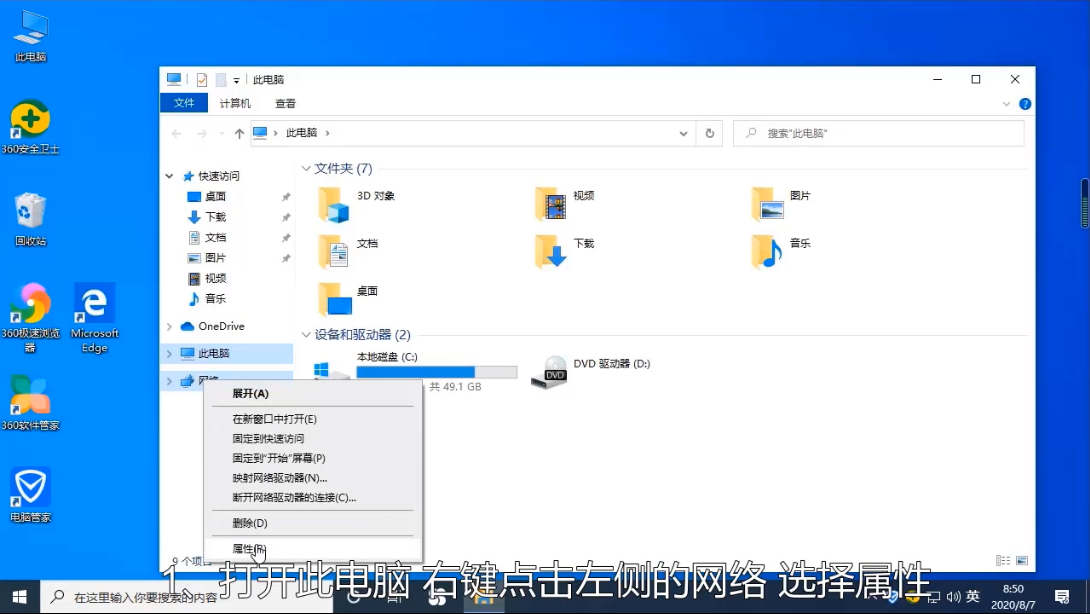This screenshot has width=1090, height=614.
Task: Click the 搜索"此电脑" search box
Action: click(x=879, y=133)
